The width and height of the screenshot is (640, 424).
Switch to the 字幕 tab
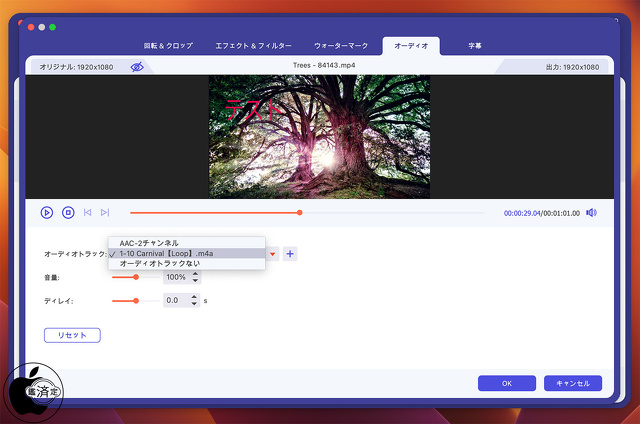[475, 46]
